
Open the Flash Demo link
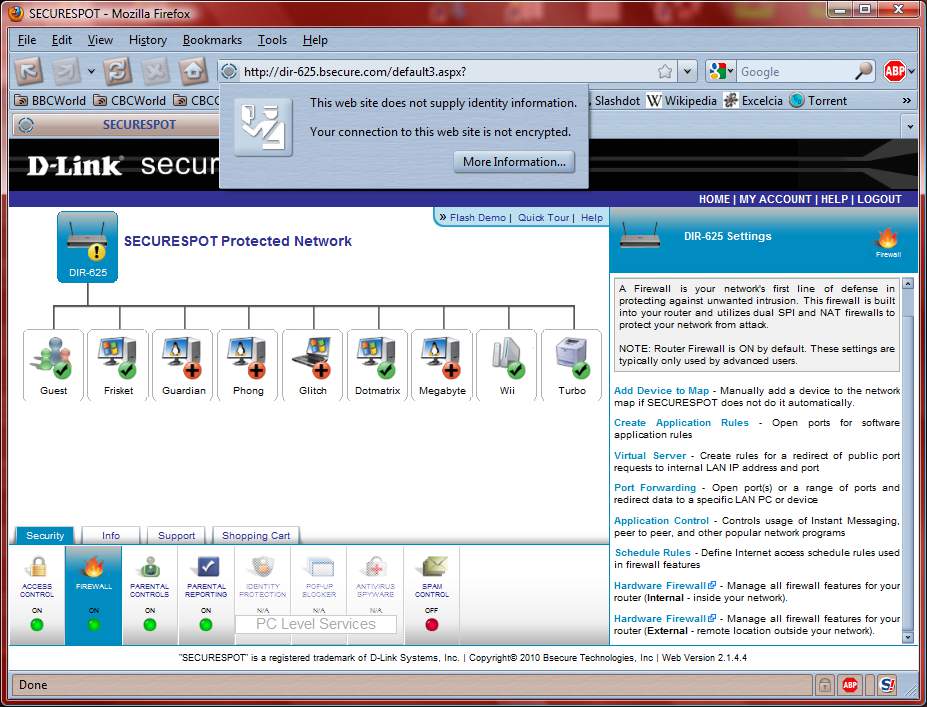pos(478,218)
